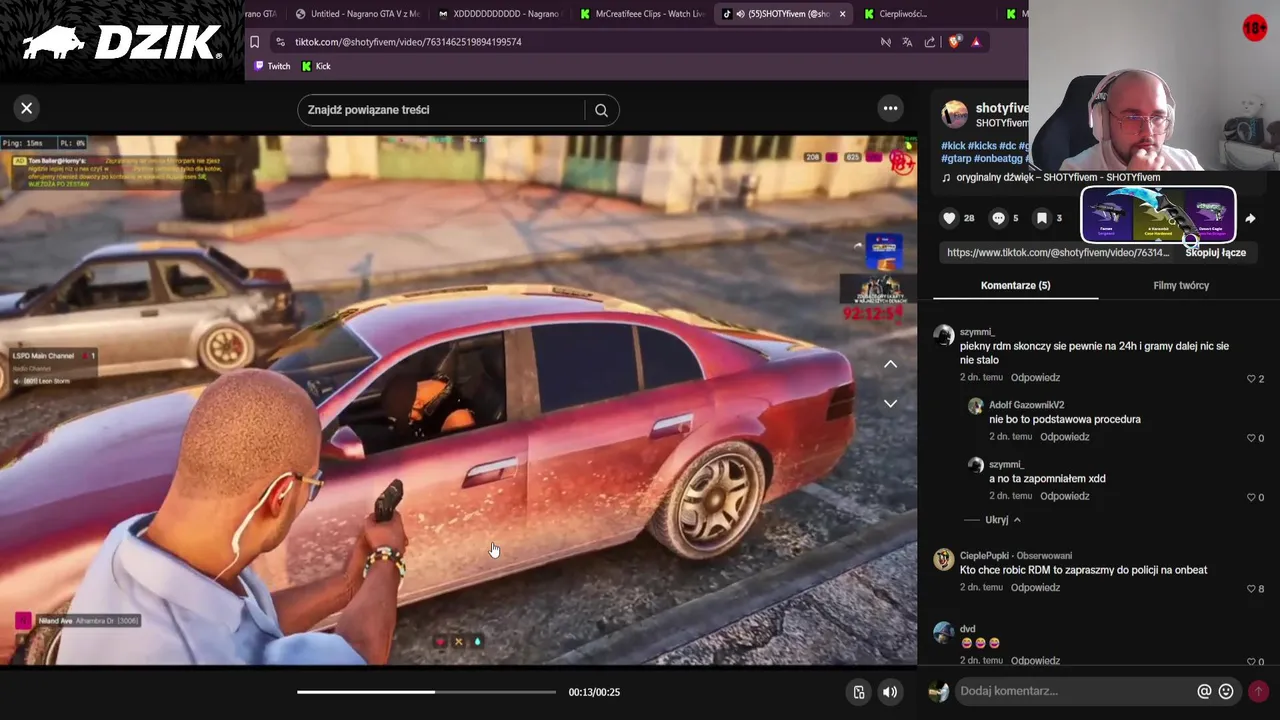Open the Twitch bookmark
The image size is (1280, 720).
(271, 66)
